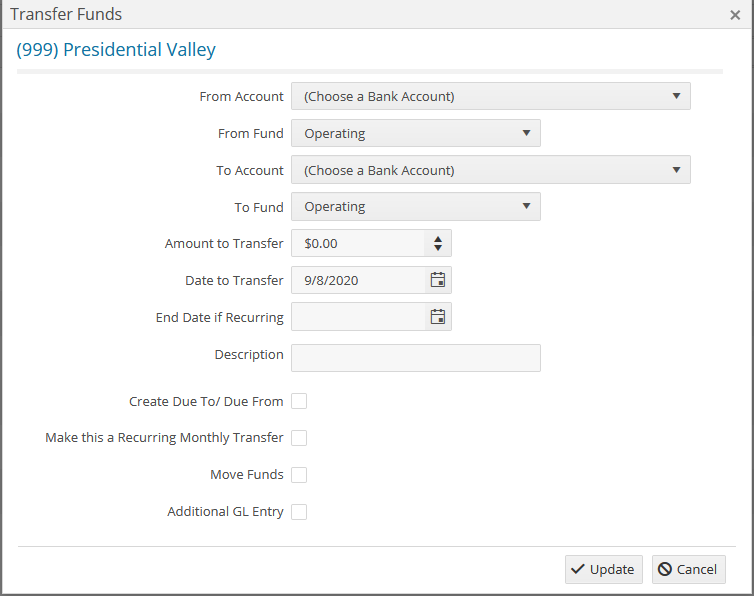Image resolution: width=754 pixels, height=596 pixels.
Task: Decrease the Amount to Transfer with down arrow
Action: [x=438, y=248]
